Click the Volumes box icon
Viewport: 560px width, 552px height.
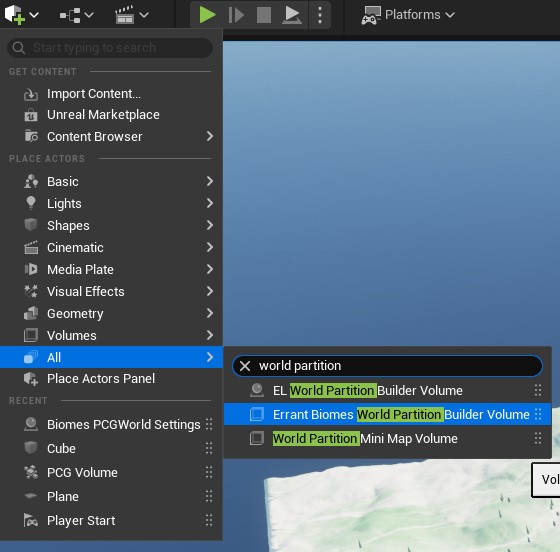tap(31, 336)
